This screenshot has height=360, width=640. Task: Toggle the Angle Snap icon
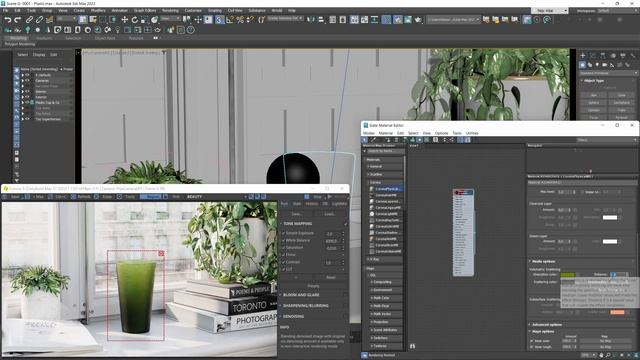point(230,20)
